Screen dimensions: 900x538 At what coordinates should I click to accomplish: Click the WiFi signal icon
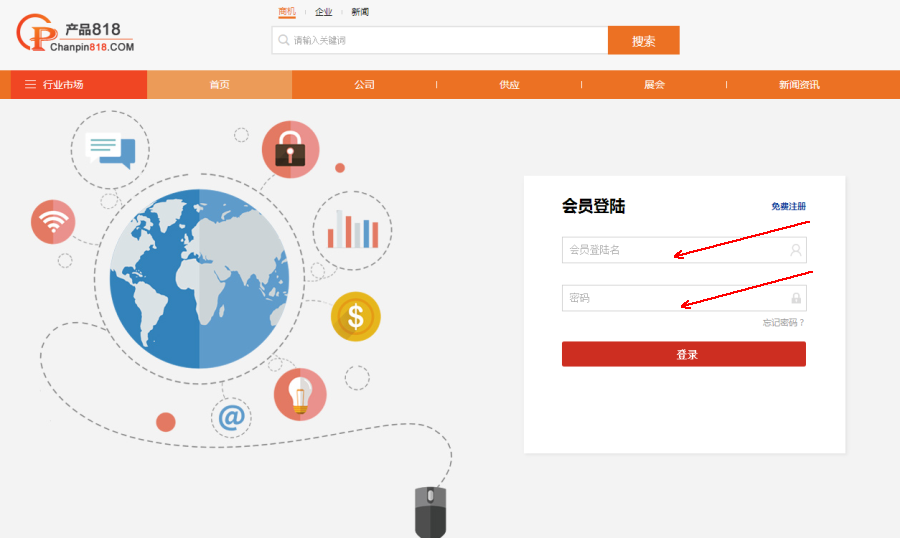pyautogui.click(x=53, y=222)
